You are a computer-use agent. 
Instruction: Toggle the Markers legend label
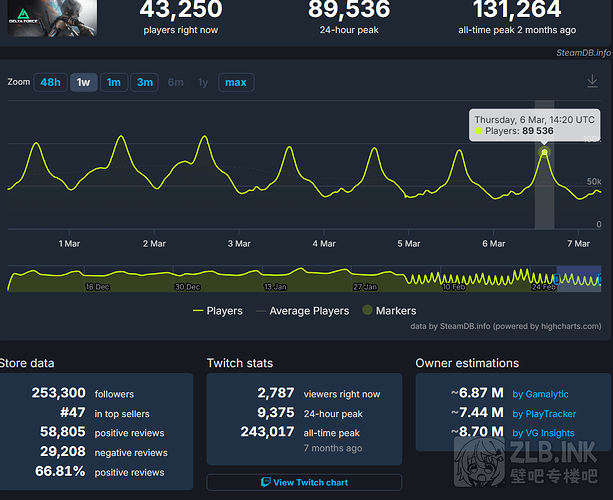coord(395,311)
